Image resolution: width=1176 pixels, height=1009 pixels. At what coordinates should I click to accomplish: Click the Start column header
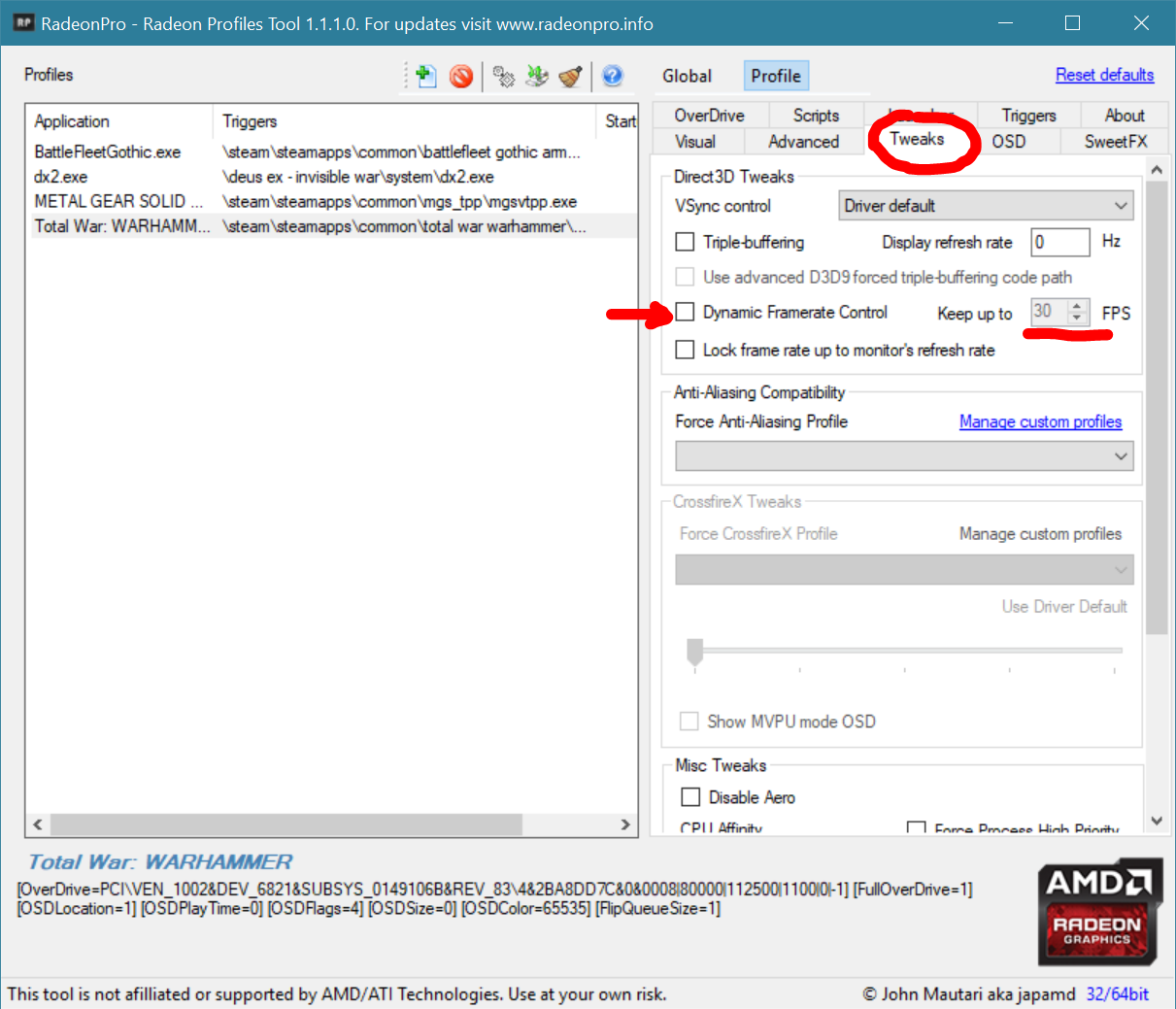(618, 121)
